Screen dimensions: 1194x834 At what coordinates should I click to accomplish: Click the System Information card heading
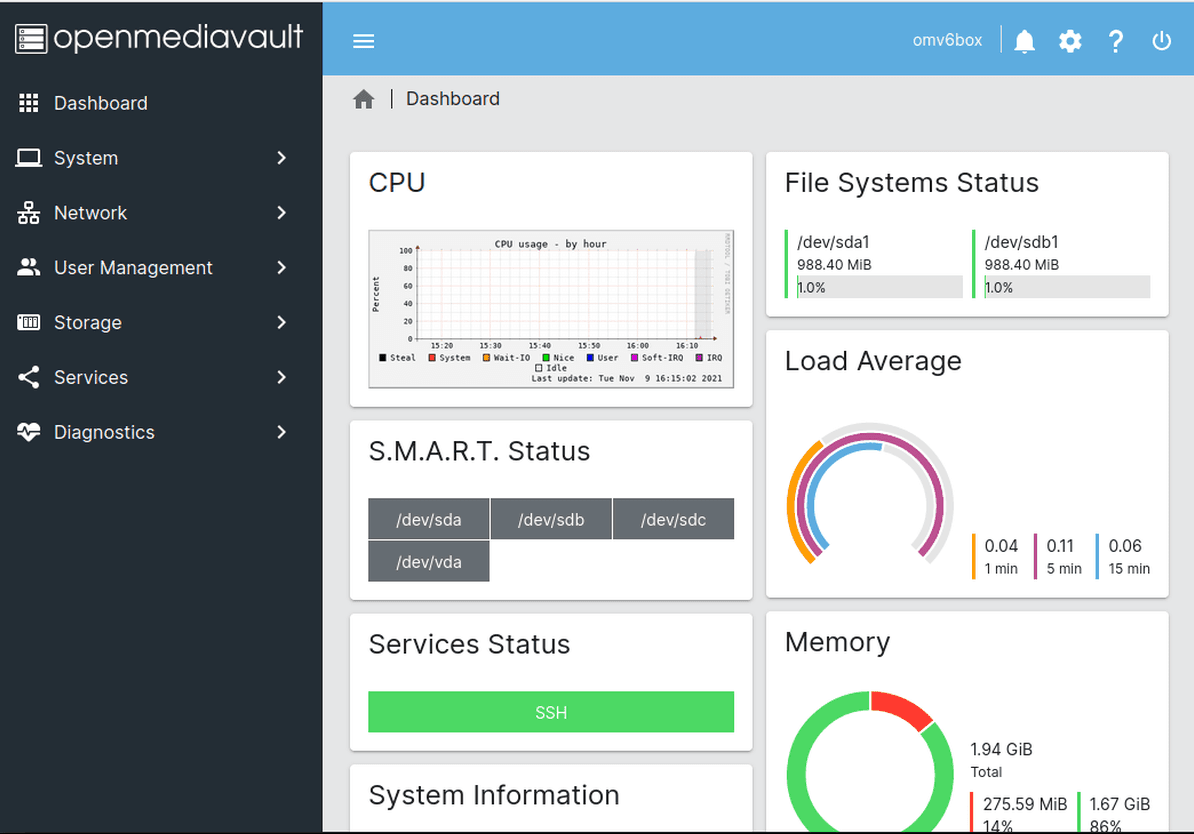click(494, 795)
